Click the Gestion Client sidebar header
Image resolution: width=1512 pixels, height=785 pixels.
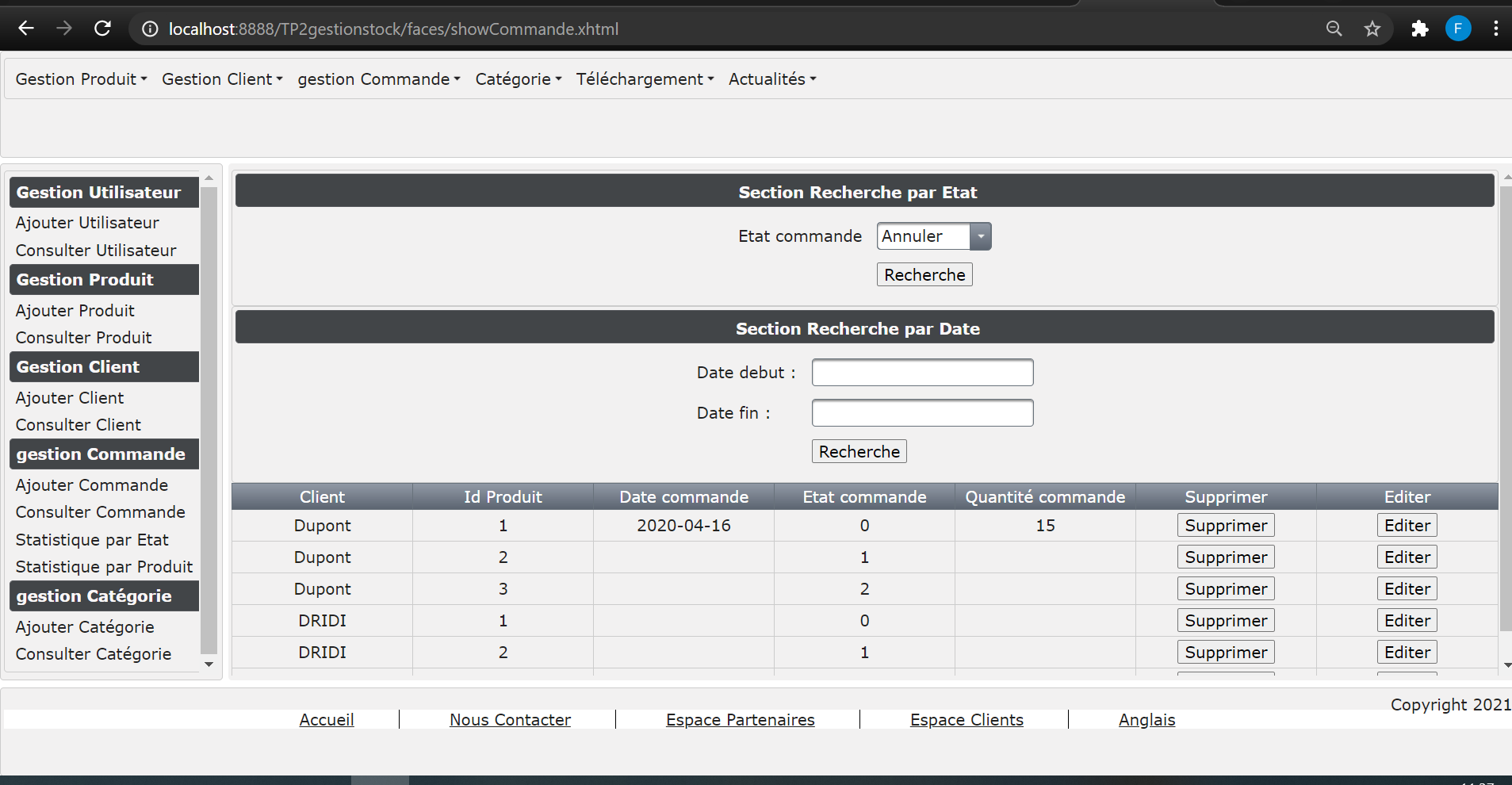coord(104,367)
